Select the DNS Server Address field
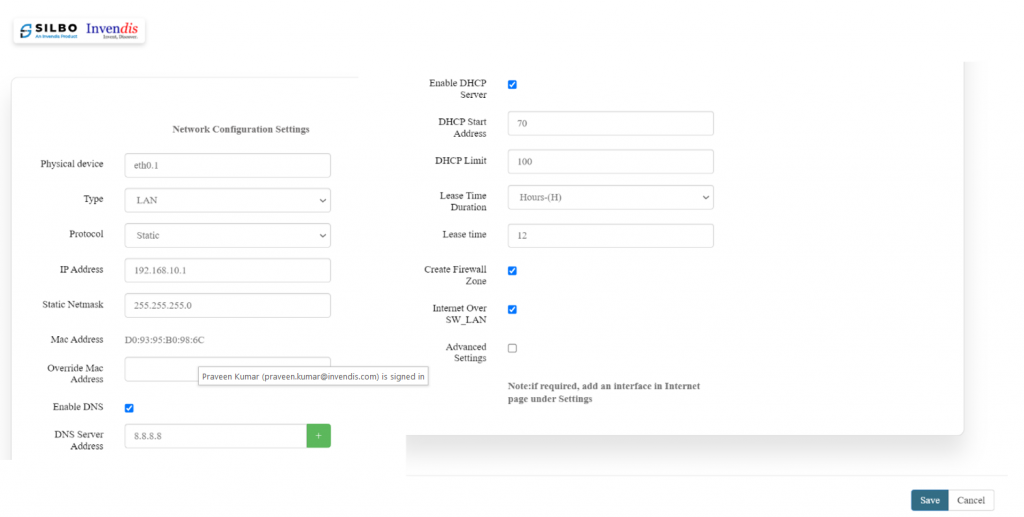The height and width of the screenshot is (517, 1024). 215,436
